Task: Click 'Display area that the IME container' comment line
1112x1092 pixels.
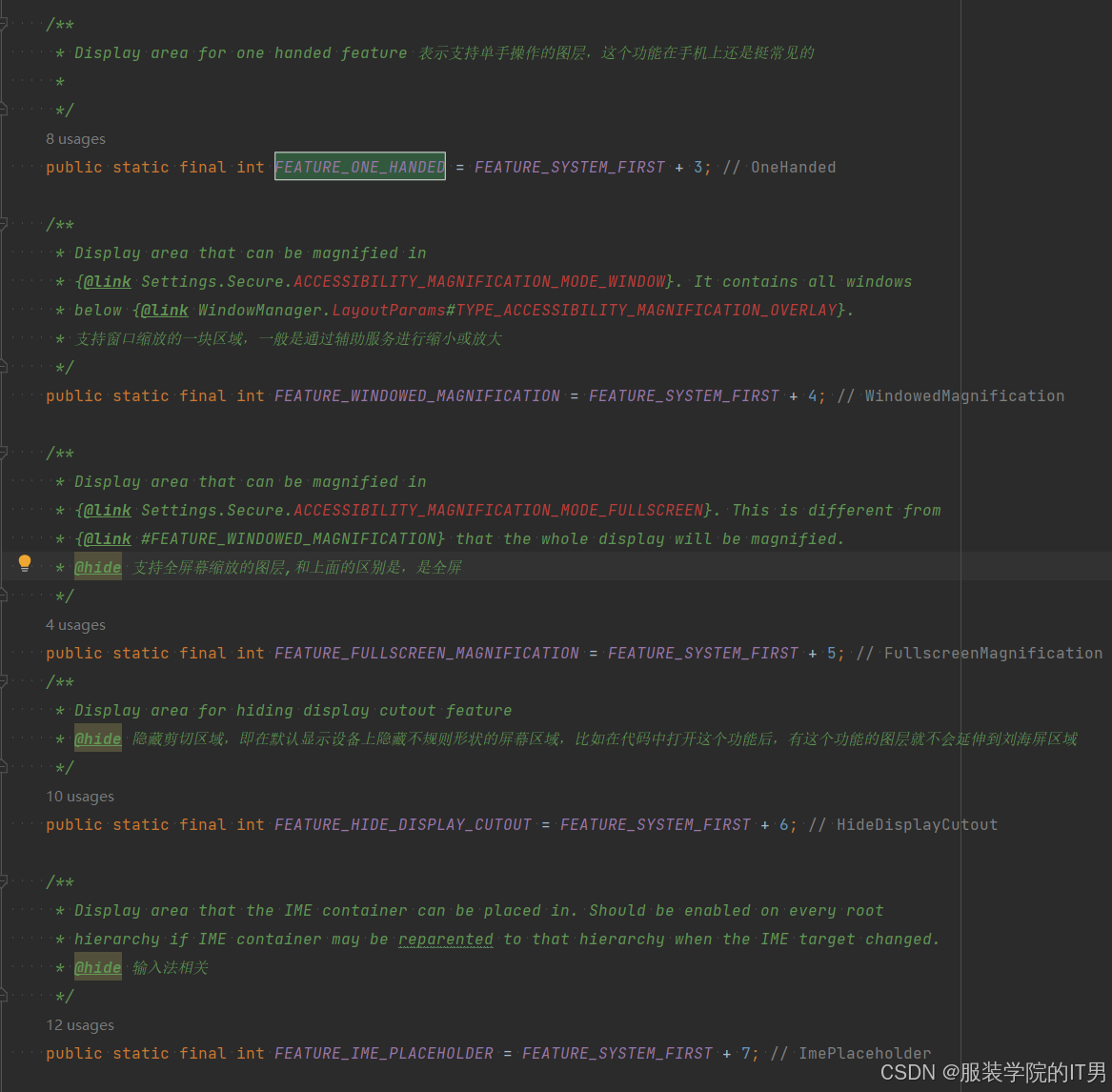Action: [478, 910]
